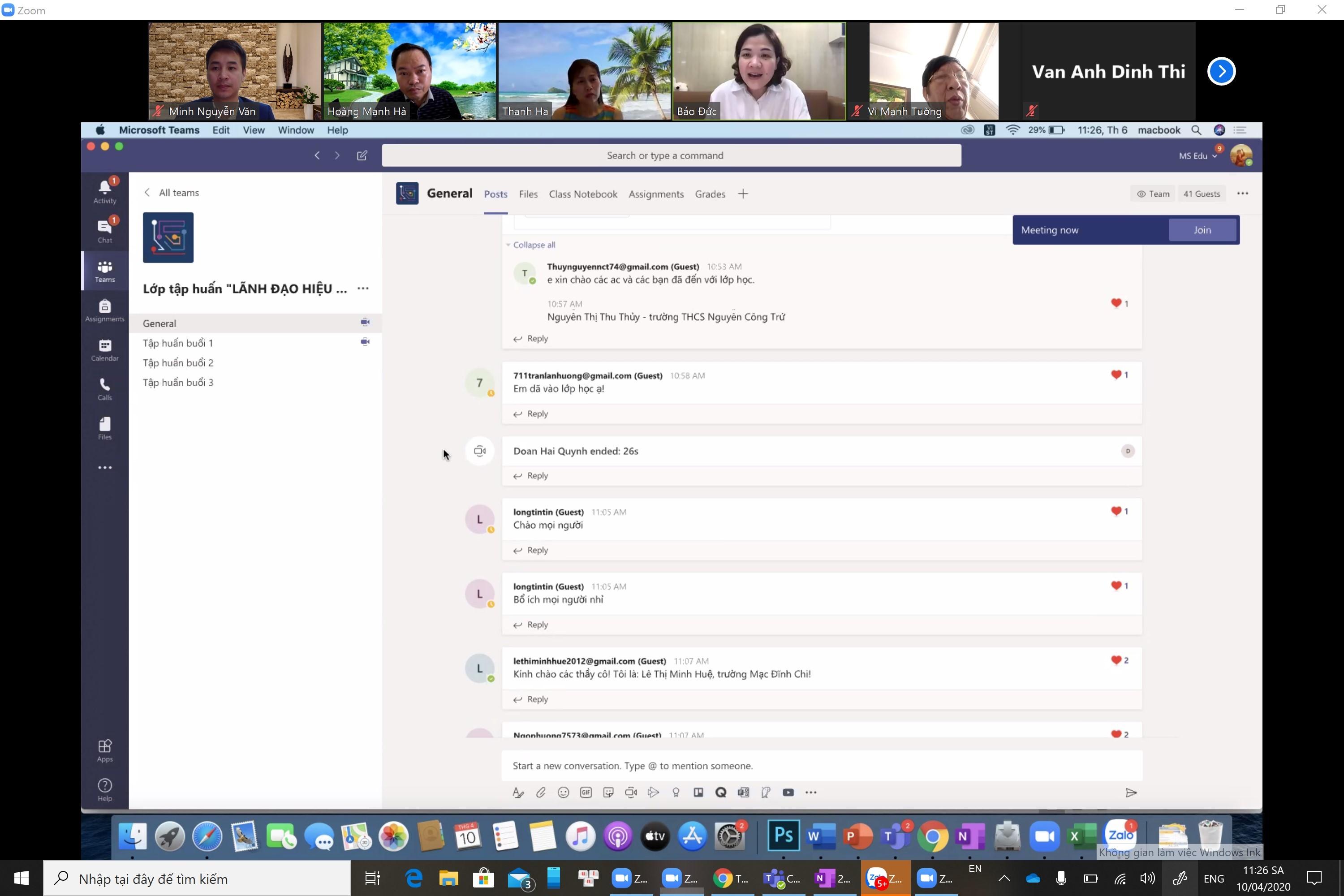Viewport: 1344px width, 896px height.
Task: Open the Class Notebook tab
Action: point(583,194)
